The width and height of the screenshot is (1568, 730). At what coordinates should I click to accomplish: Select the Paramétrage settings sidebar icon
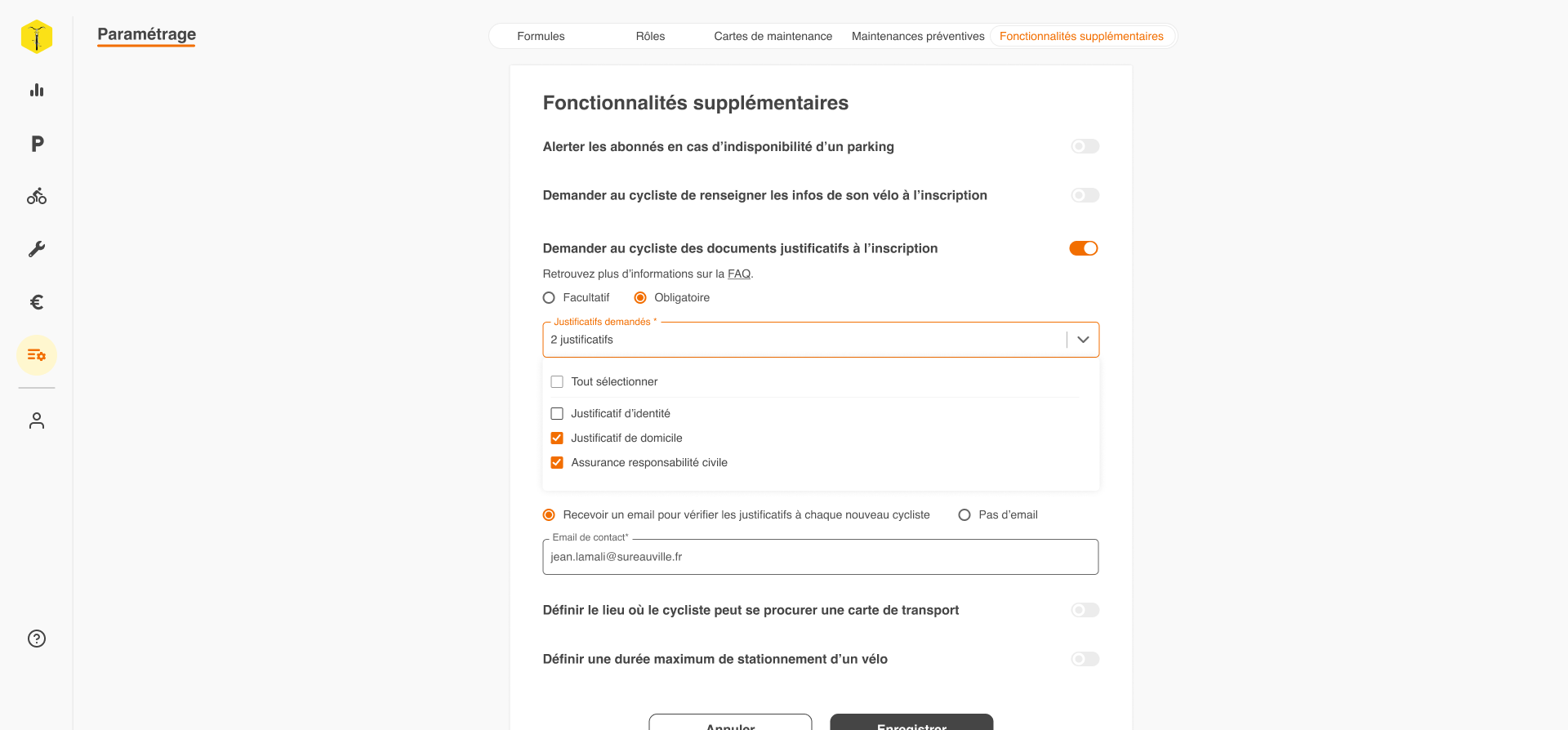(x=37, y=355)
